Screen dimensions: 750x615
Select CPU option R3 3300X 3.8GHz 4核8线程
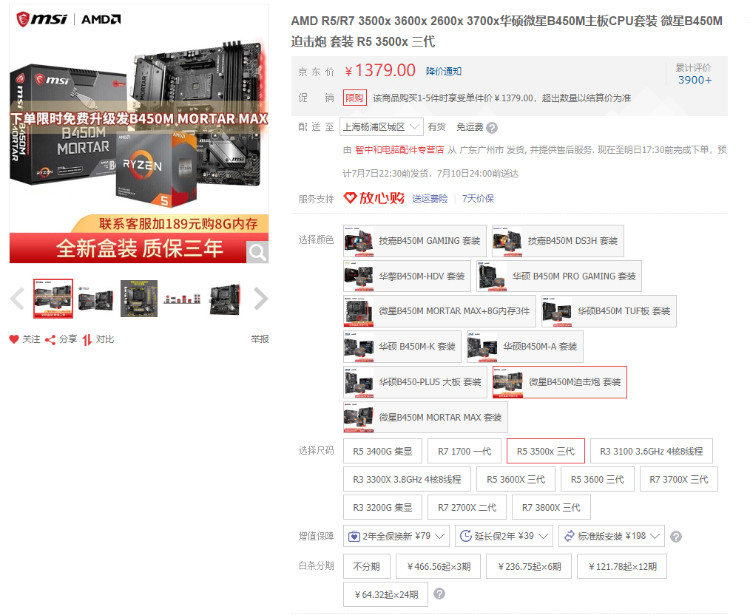pyautogui.click(x=407, y=479)
